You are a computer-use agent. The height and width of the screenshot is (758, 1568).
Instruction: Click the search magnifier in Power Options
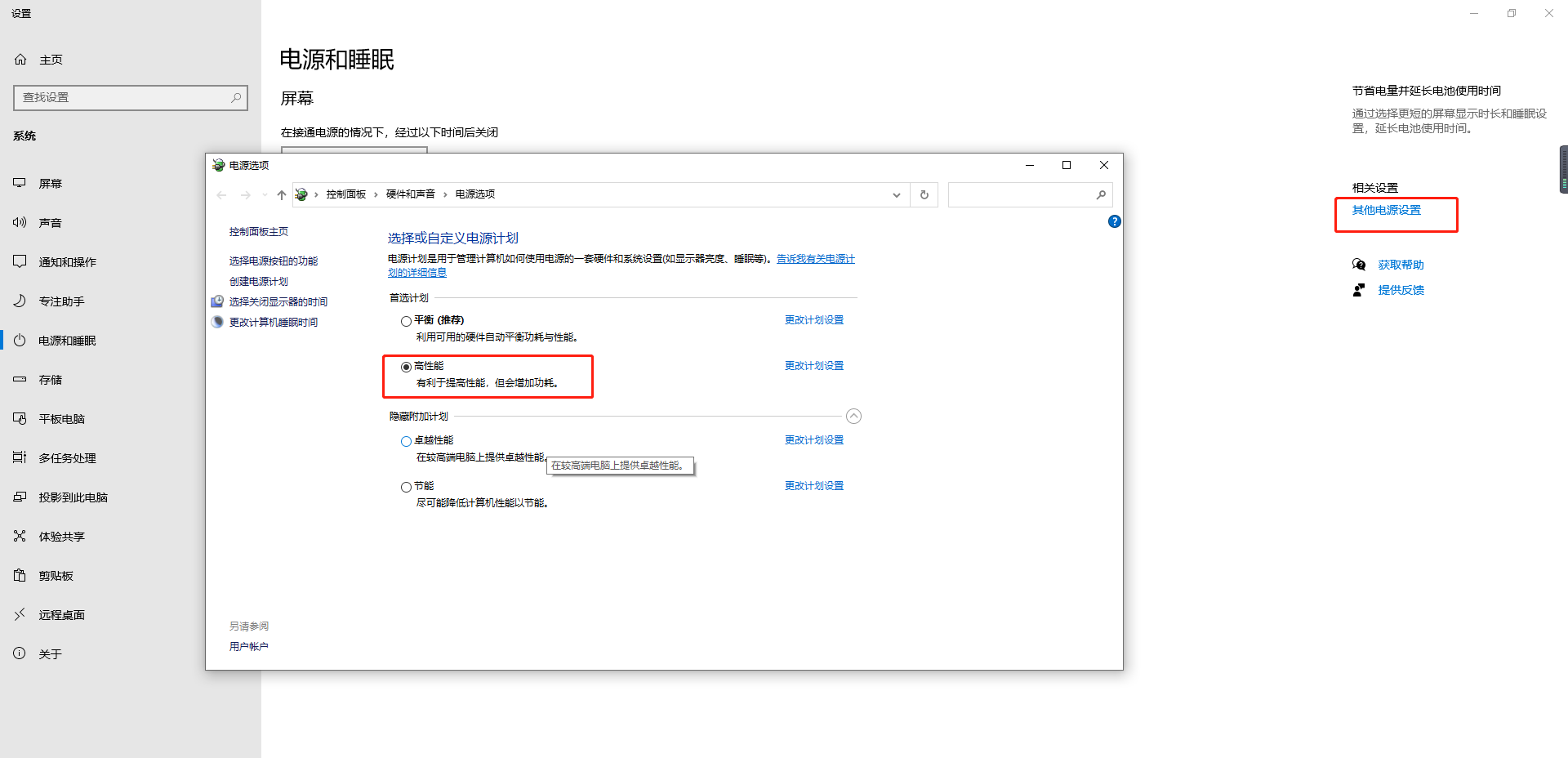point(1101,194)
